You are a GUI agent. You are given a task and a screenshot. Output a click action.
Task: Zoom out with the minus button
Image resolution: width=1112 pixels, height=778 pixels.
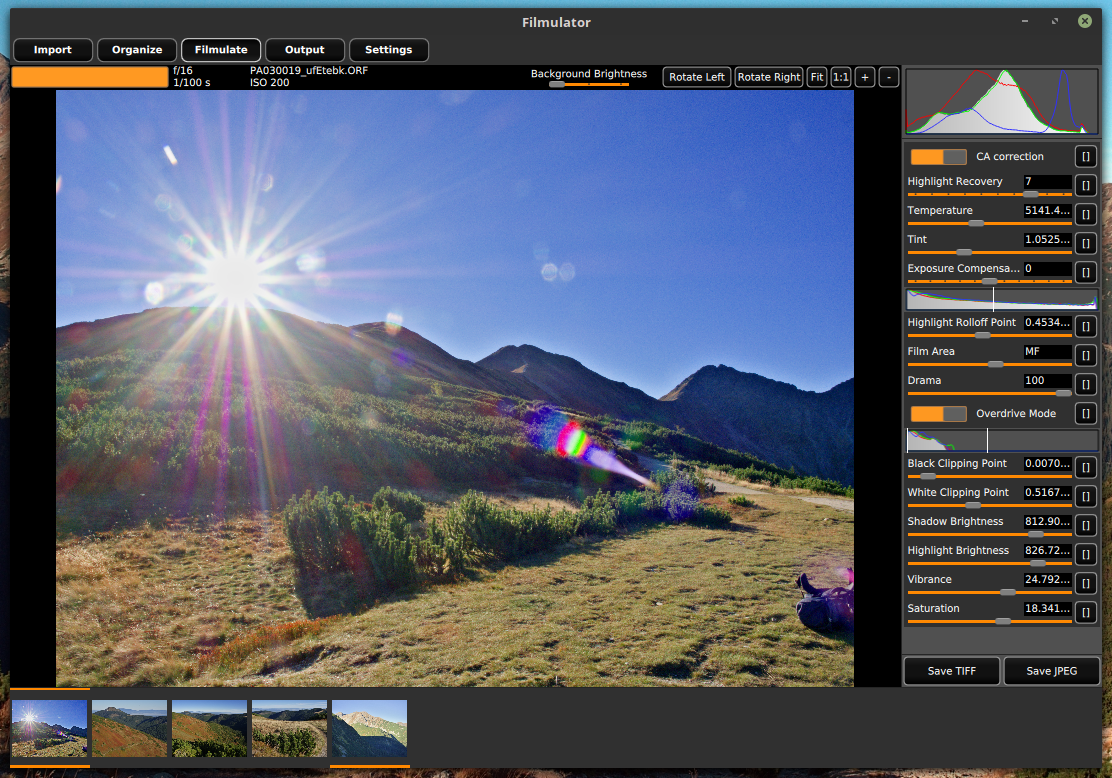889,77
